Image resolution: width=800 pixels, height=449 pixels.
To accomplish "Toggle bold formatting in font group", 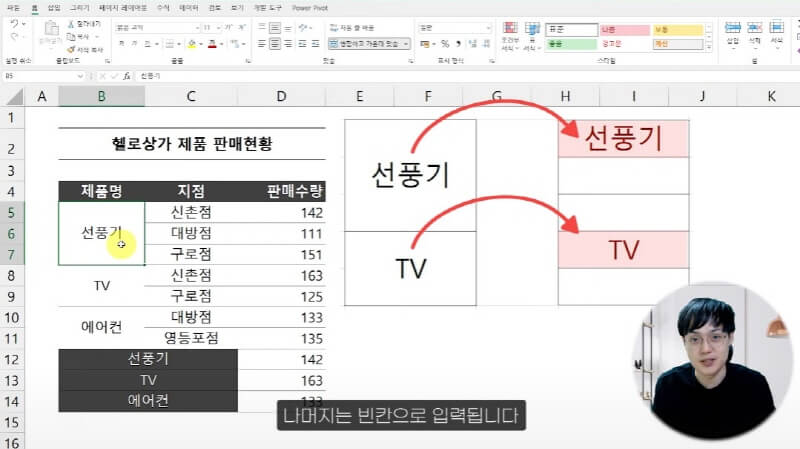I will click(x=121, y=44).
